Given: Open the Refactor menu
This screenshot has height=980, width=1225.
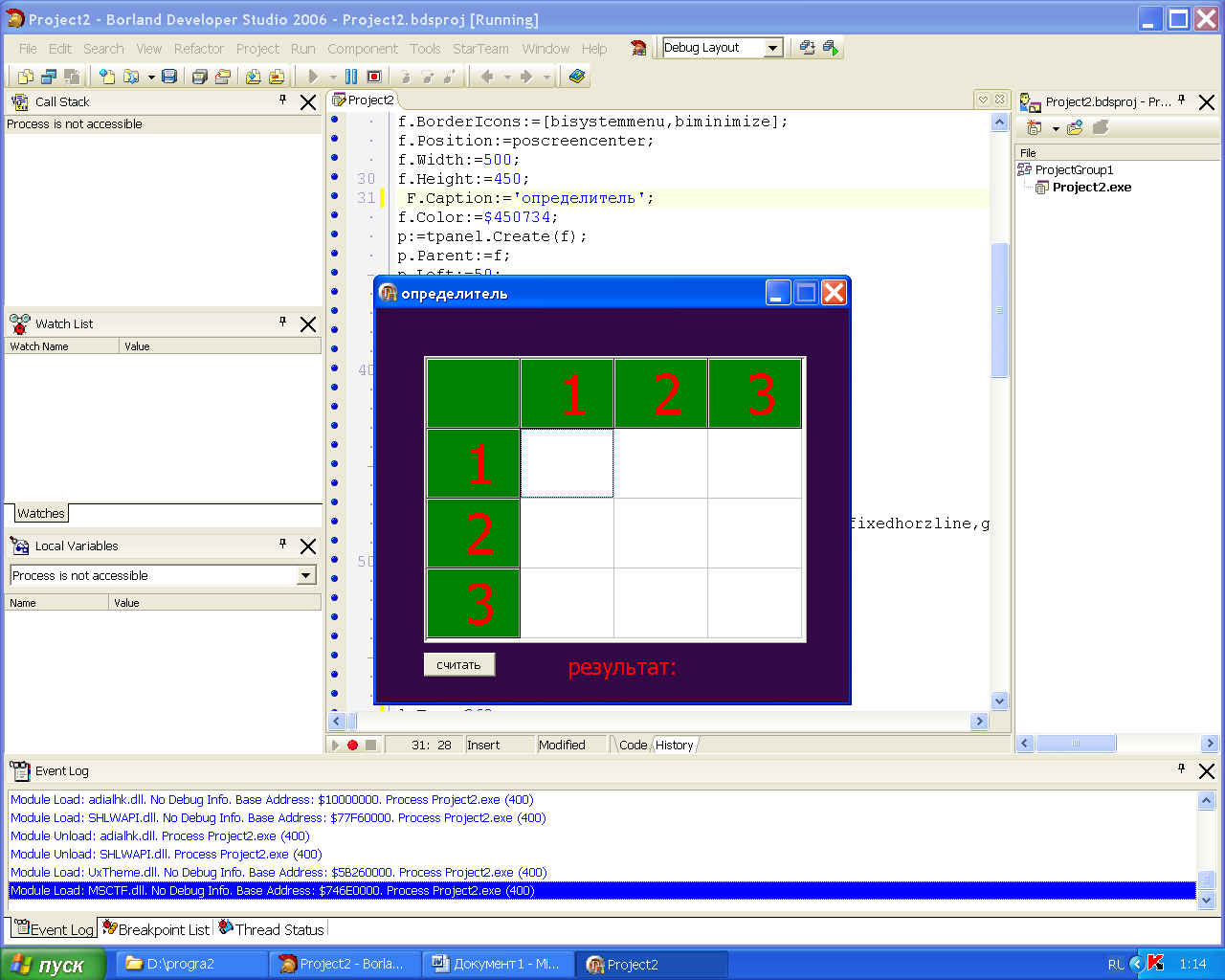Looking at the screenshot, I should pyautogui.click(x=198, y=49).
